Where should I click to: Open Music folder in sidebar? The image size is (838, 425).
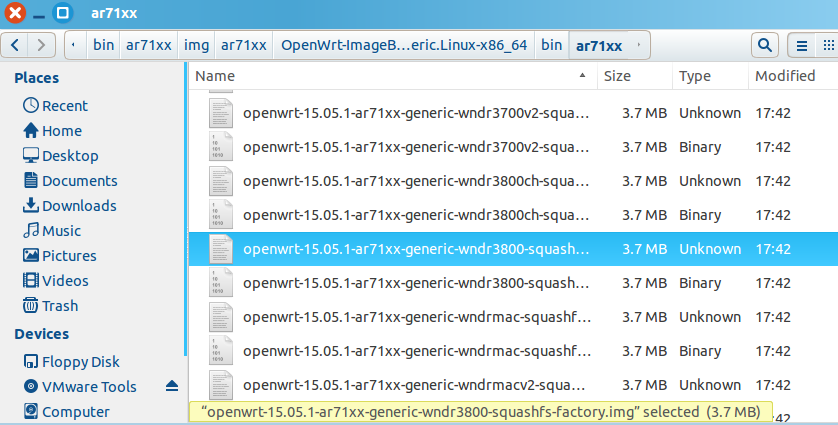coord(52,230)
